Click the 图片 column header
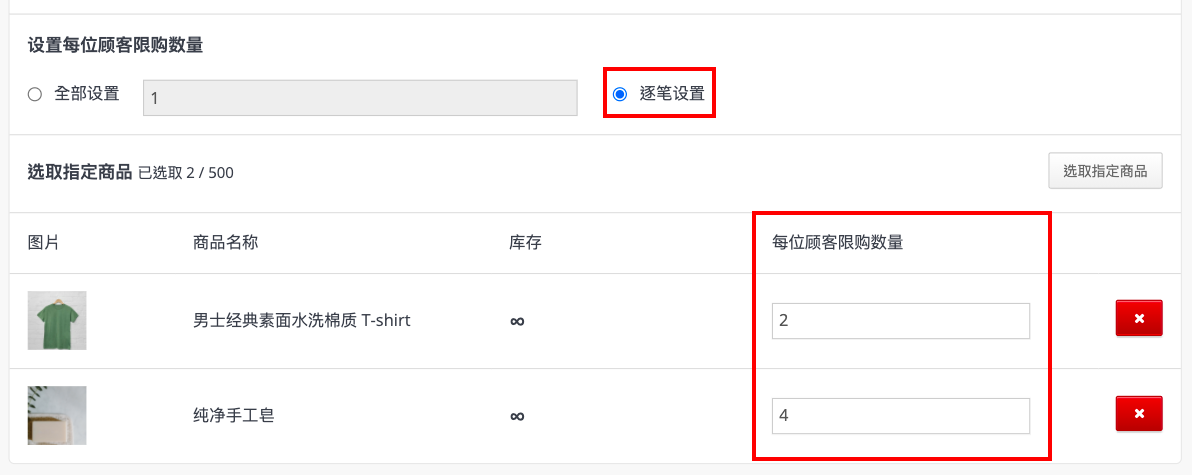 pyautogui.click(x=43, y=243)
